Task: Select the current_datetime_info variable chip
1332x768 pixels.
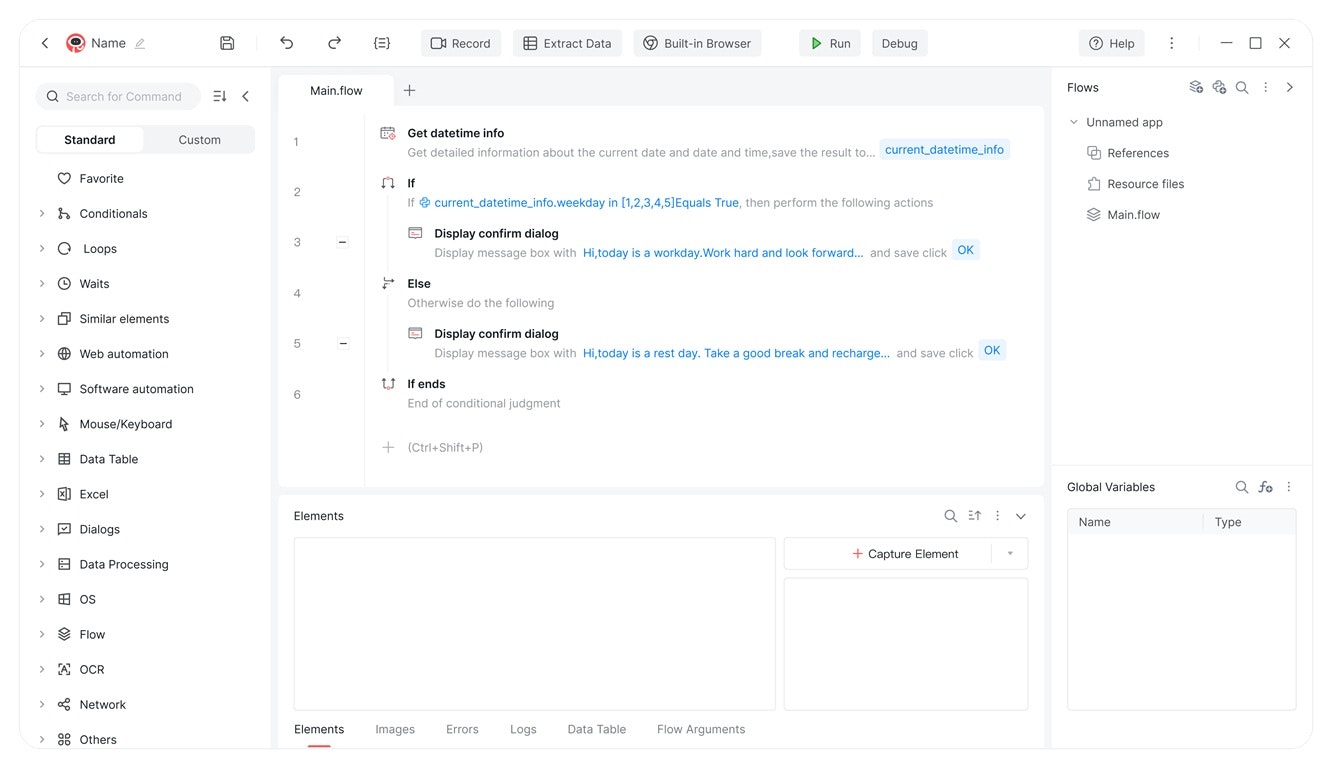Action: pos(945,149)
